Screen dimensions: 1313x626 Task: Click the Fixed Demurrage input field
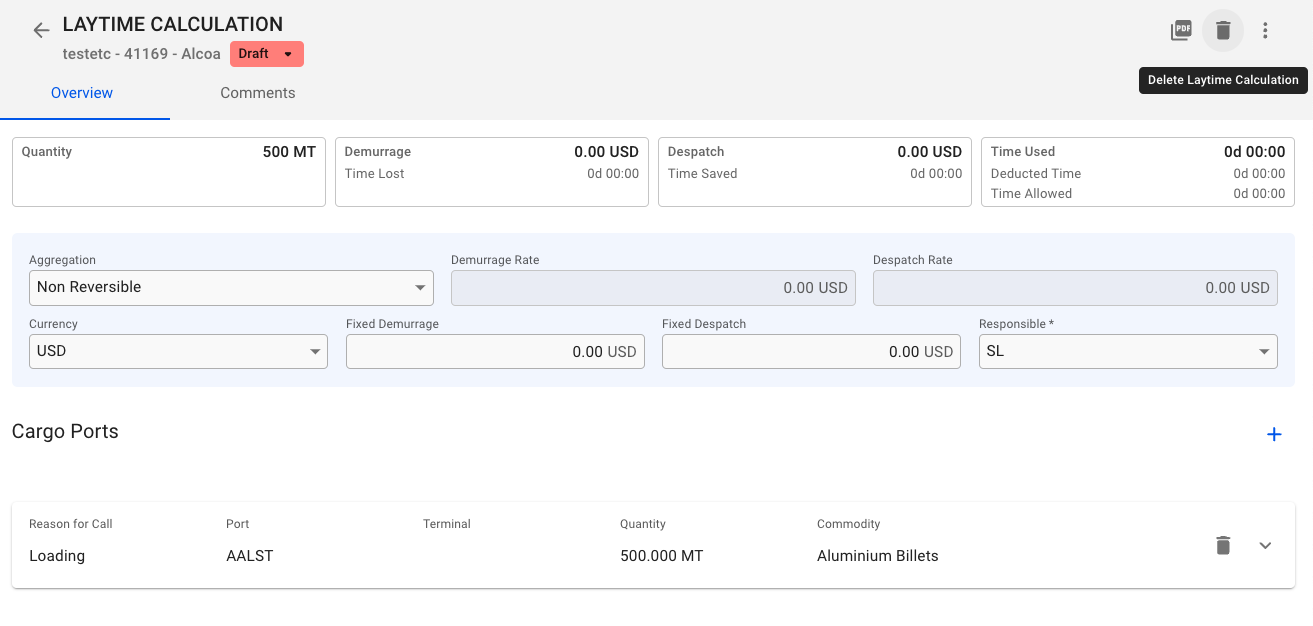[495, 351]
